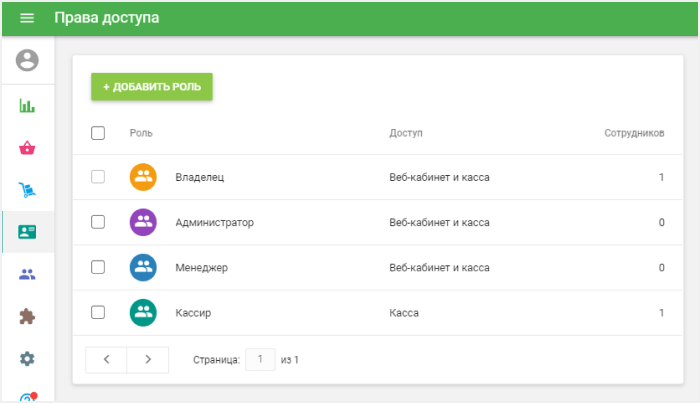Open the Владелец role entry
The width and height of the screenshot is (700, 403).
199,177
